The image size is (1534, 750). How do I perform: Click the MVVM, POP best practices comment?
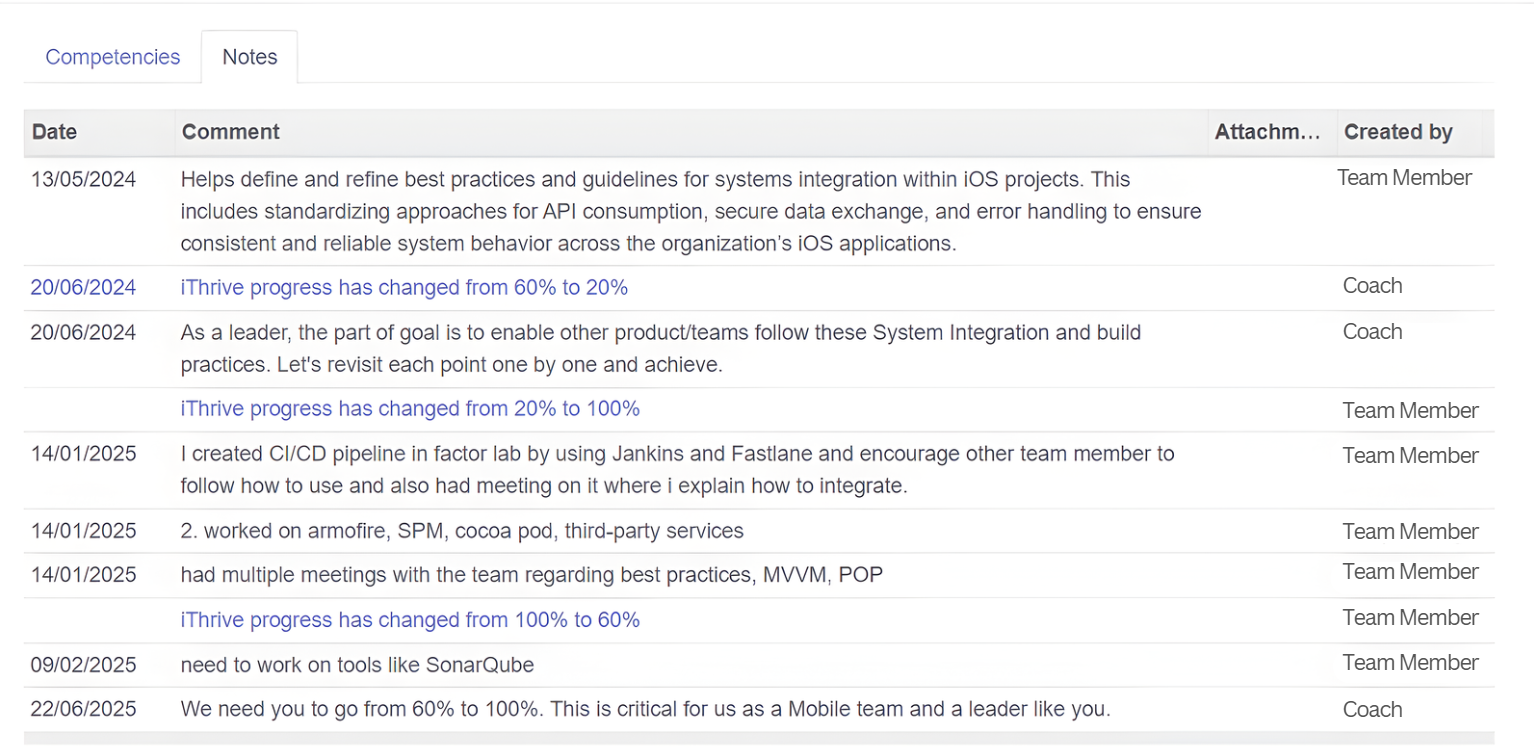[531, 575]
